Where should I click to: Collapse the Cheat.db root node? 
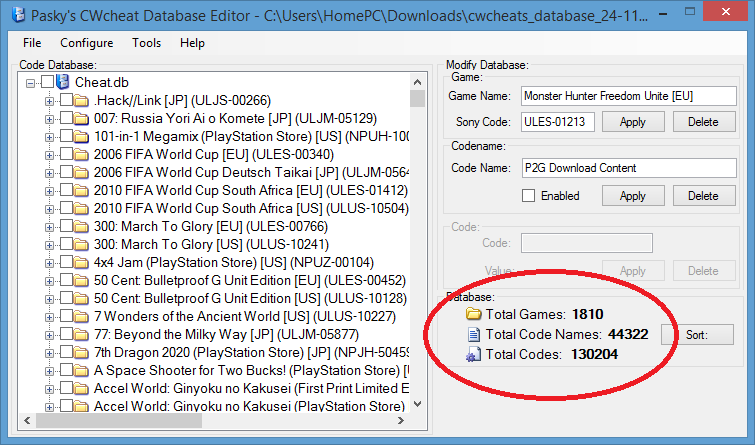[x=32, y=82]
